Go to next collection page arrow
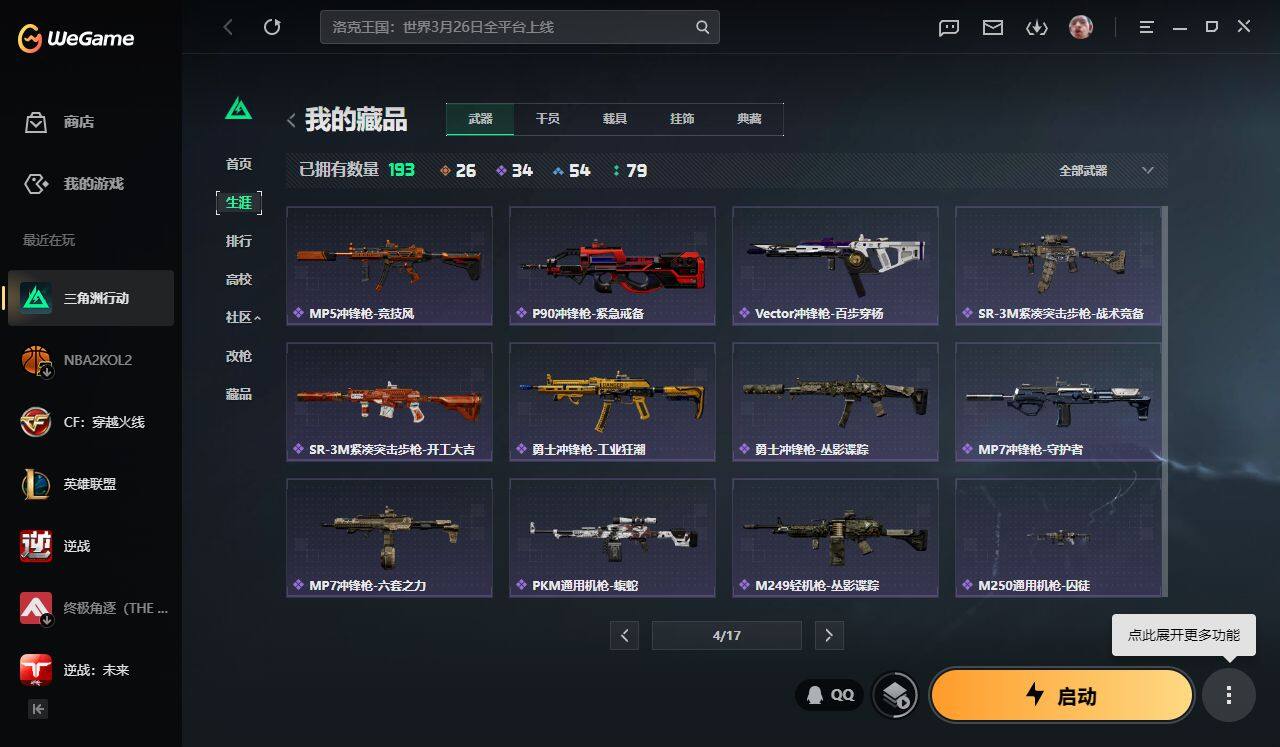This screenshot has height=747, width=1280. tap(829, 635)
